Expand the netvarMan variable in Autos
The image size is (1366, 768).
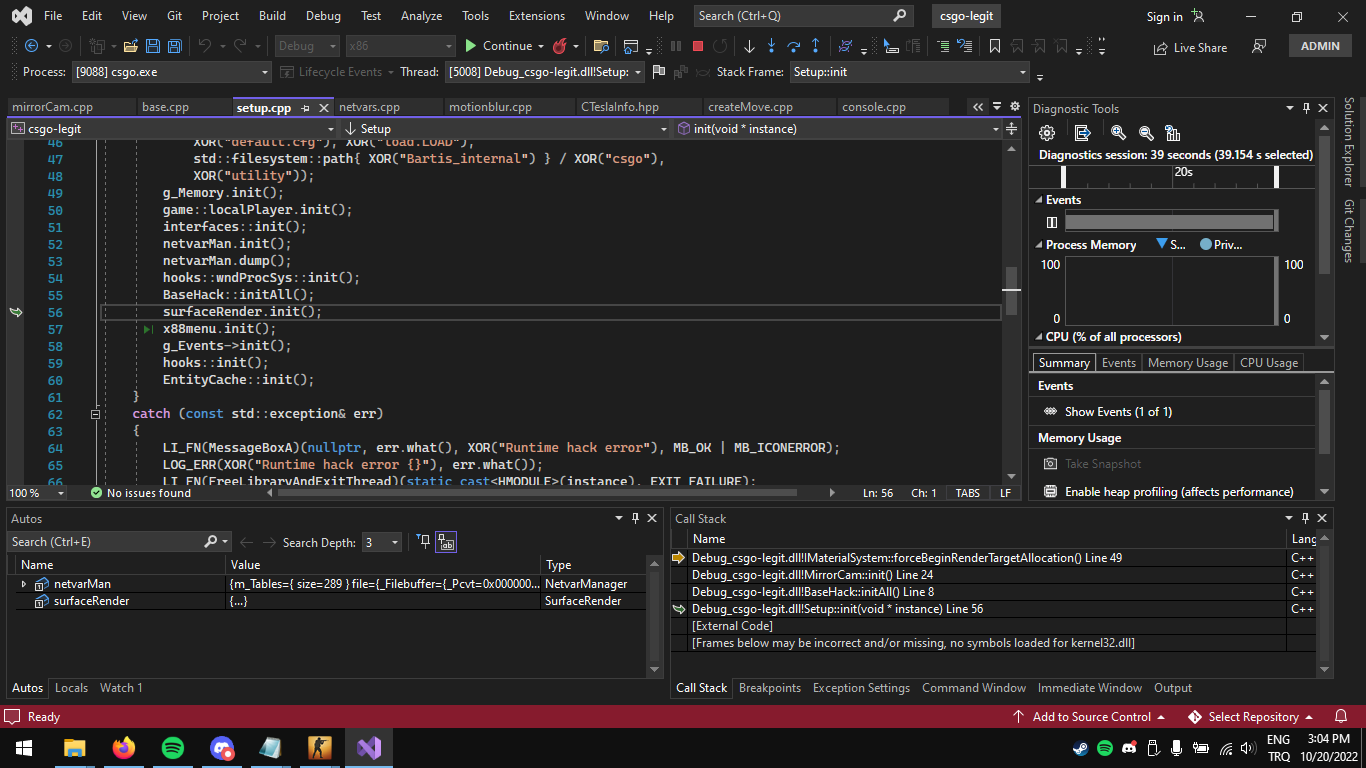24,583
